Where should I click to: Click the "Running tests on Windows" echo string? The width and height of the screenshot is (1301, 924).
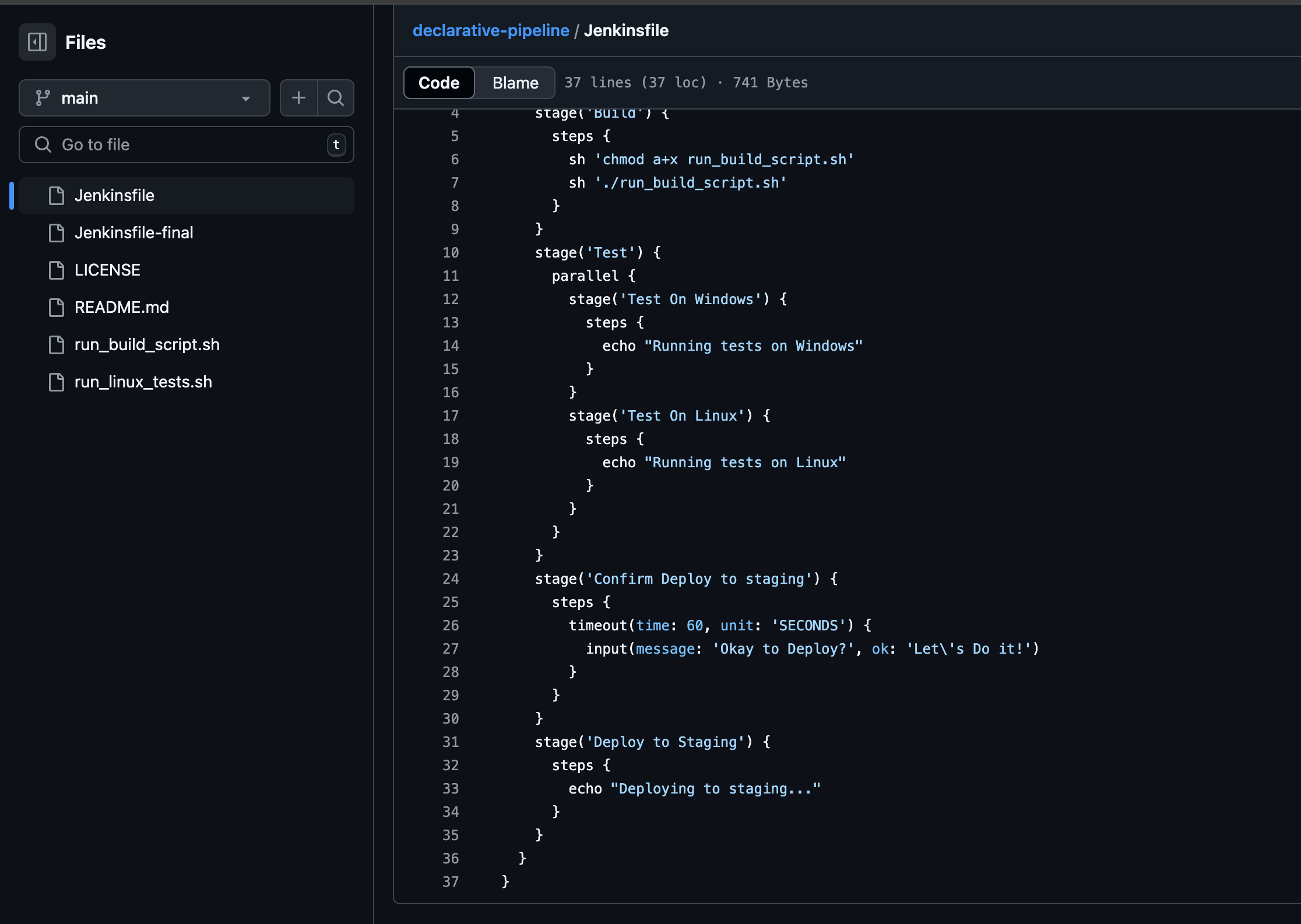click(753, 346)
